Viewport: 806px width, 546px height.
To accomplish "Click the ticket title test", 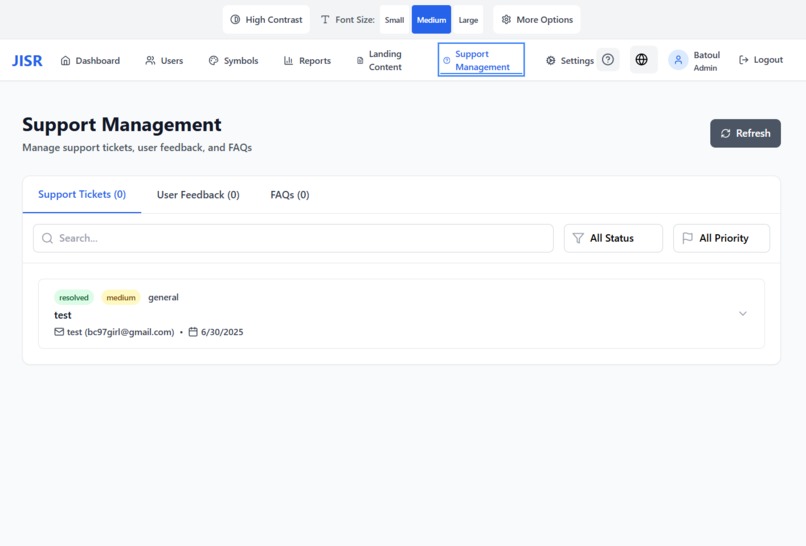I will [x=63, y=315].
